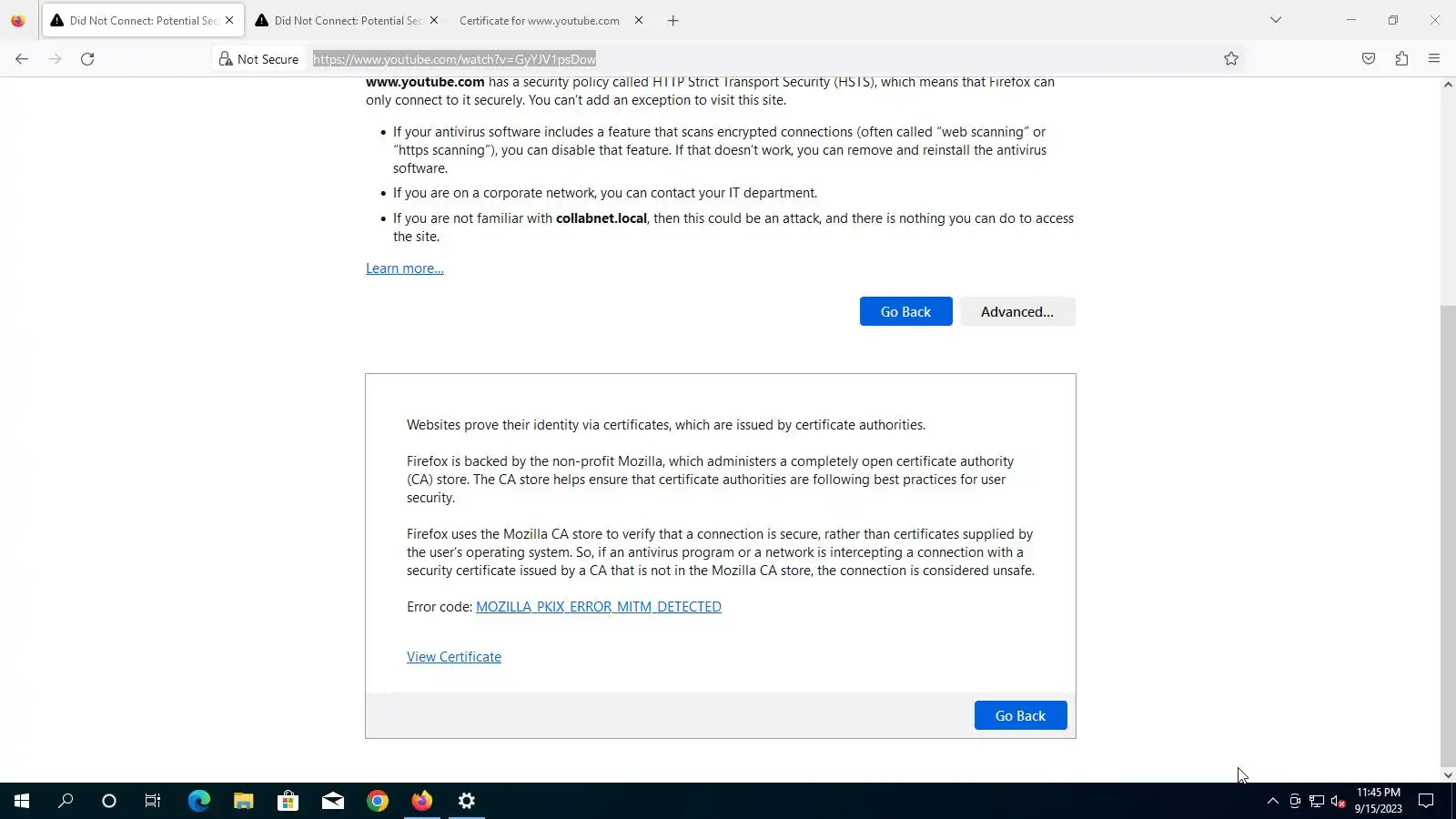Open the Learn more link
The height and width of the screenshot is (819, 1456).
click(x=405, y=268)
